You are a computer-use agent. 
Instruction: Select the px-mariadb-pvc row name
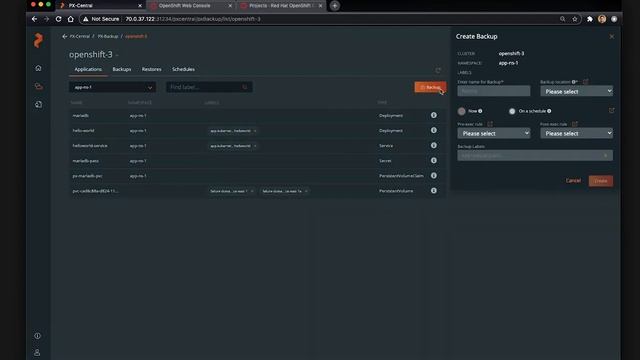pyautogui.click(x=87, y=176)
